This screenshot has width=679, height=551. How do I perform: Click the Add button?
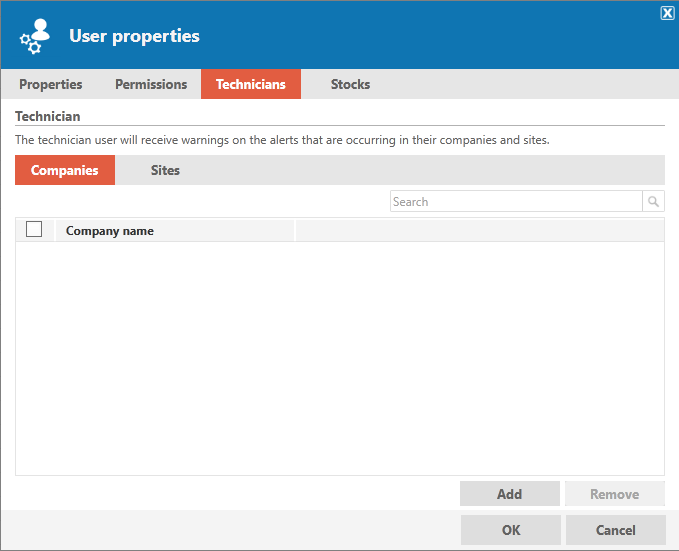coord(510,494)
